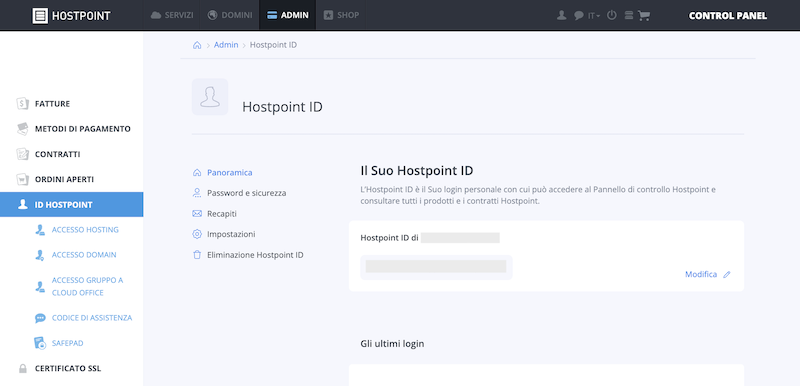Click the server icon beside the cart
The width and height of the screenshot is (800, 386).
pyautogui.click(x=629, y=15)
